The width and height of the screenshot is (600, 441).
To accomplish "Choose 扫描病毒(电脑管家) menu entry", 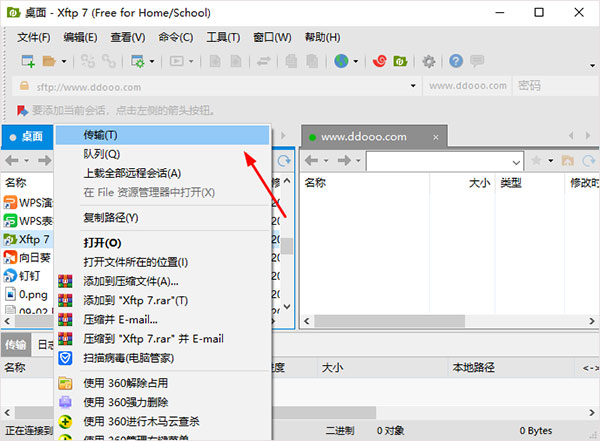I will pos(163,358).
